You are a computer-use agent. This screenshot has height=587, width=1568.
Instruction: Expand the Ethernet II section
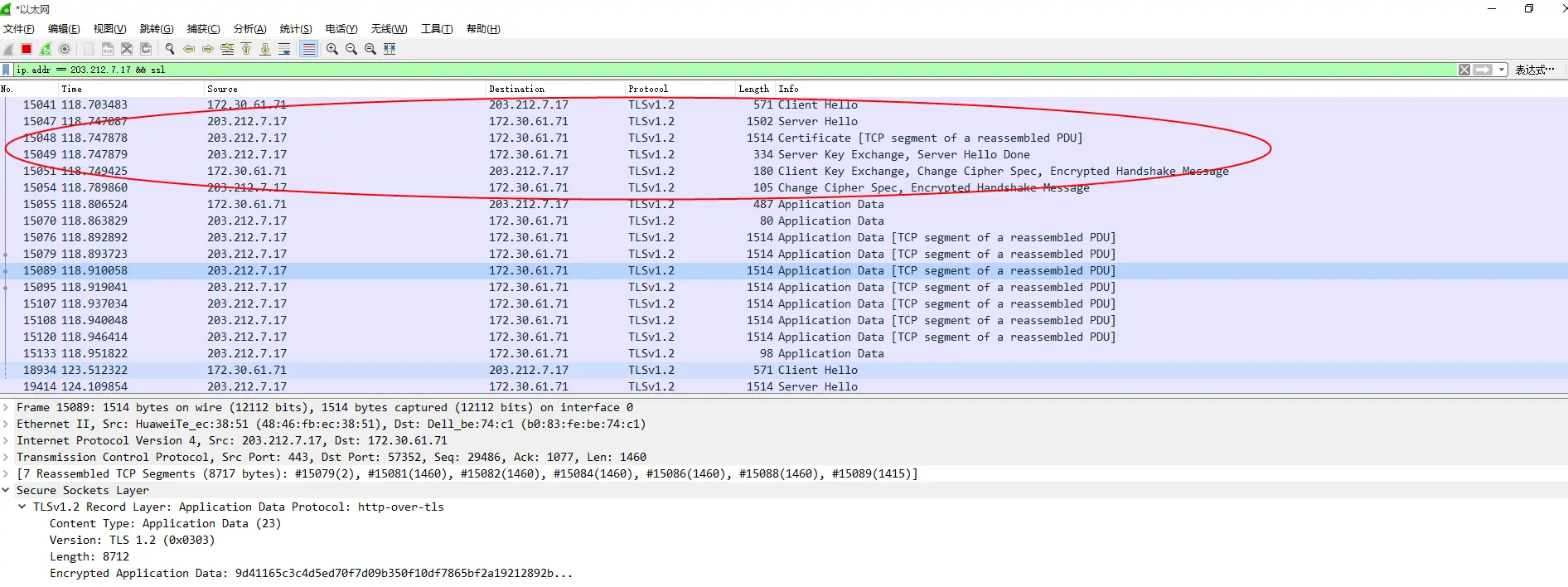(x=6, y=424)
